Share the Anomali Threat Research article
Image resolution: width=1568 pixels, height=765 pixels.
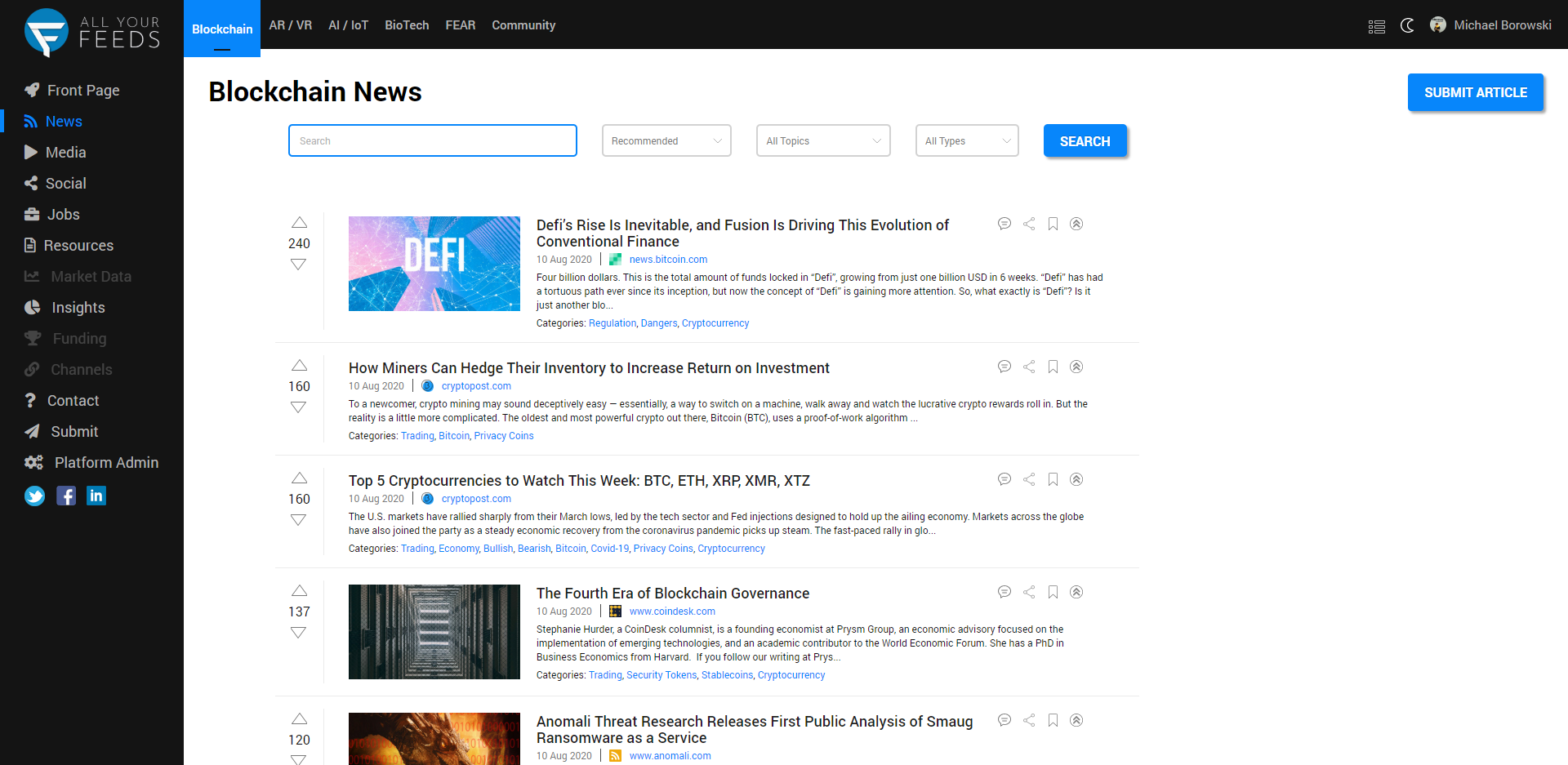pos(1029,720)
